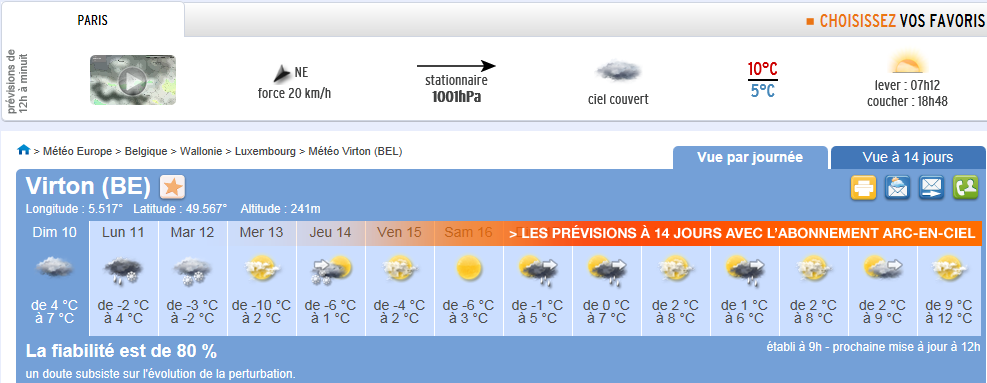
Task: Add Virton to favorites with star icon
Action: click(x=172, y=187)
